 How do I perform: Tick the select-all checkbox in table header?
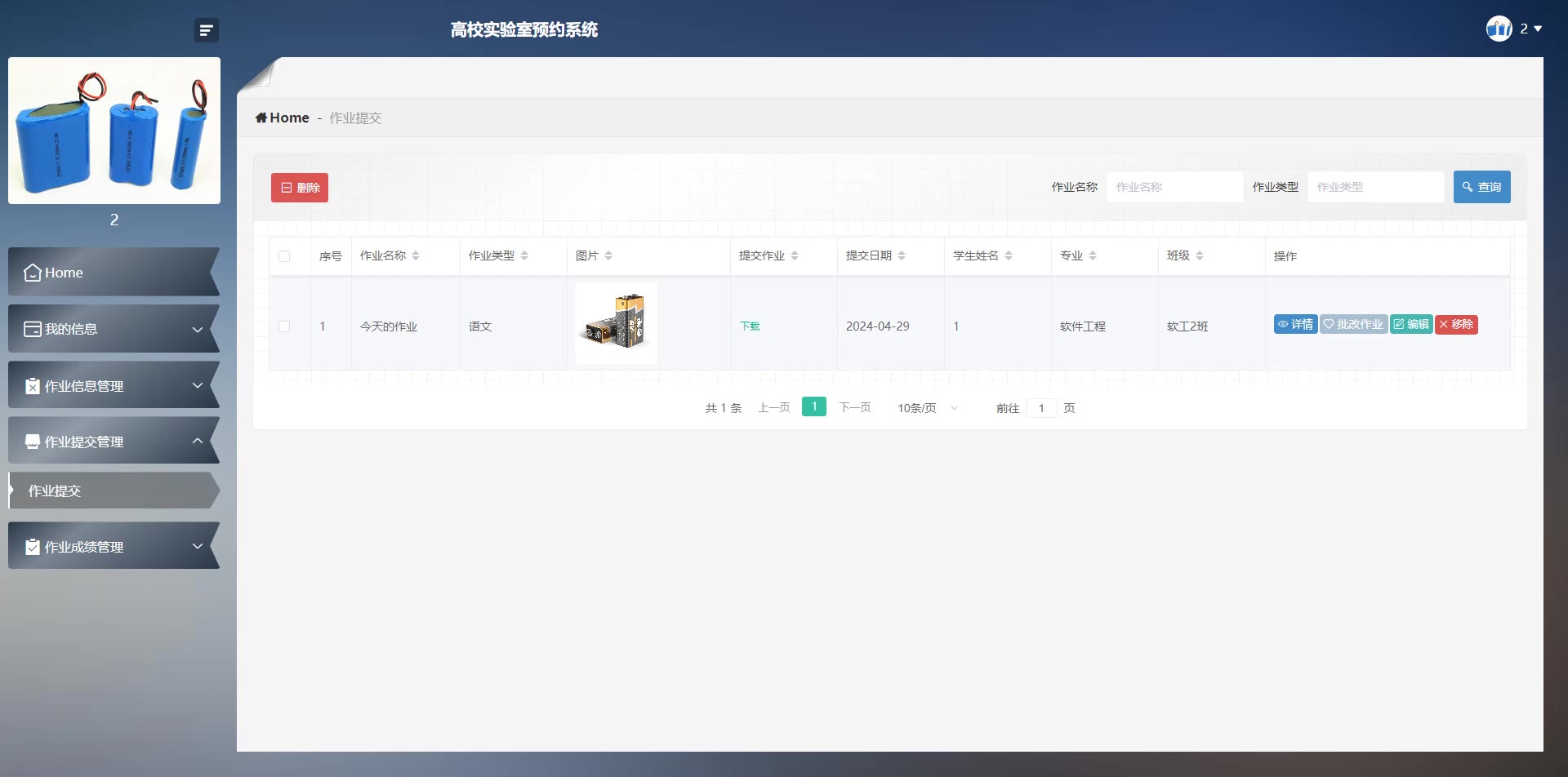pyautogui.click(x=284, y=256)
